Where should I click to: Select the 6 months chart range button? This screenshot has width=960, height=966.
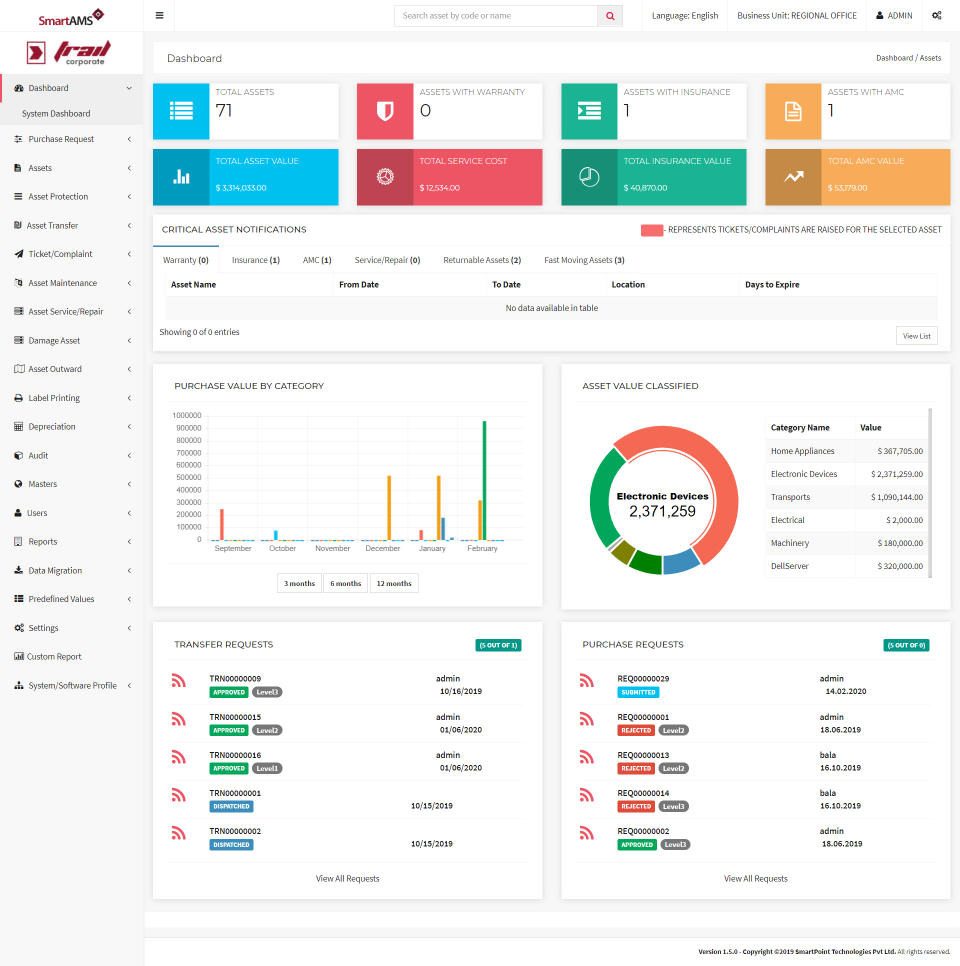pyautogui.click(x=345, y=582)
